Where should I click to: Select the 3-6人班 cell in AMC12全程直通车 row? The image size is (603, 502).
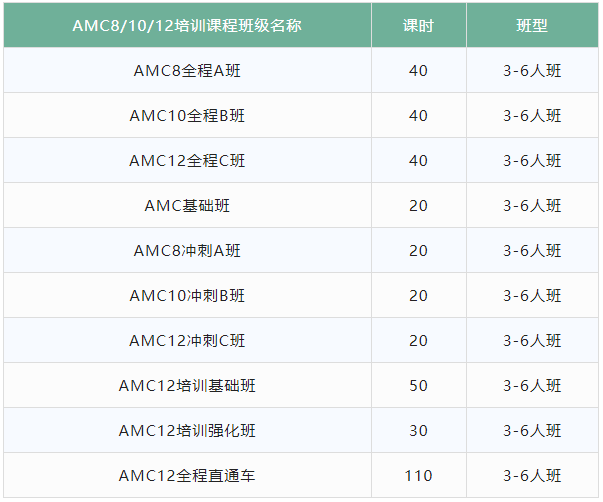point(532,476)
